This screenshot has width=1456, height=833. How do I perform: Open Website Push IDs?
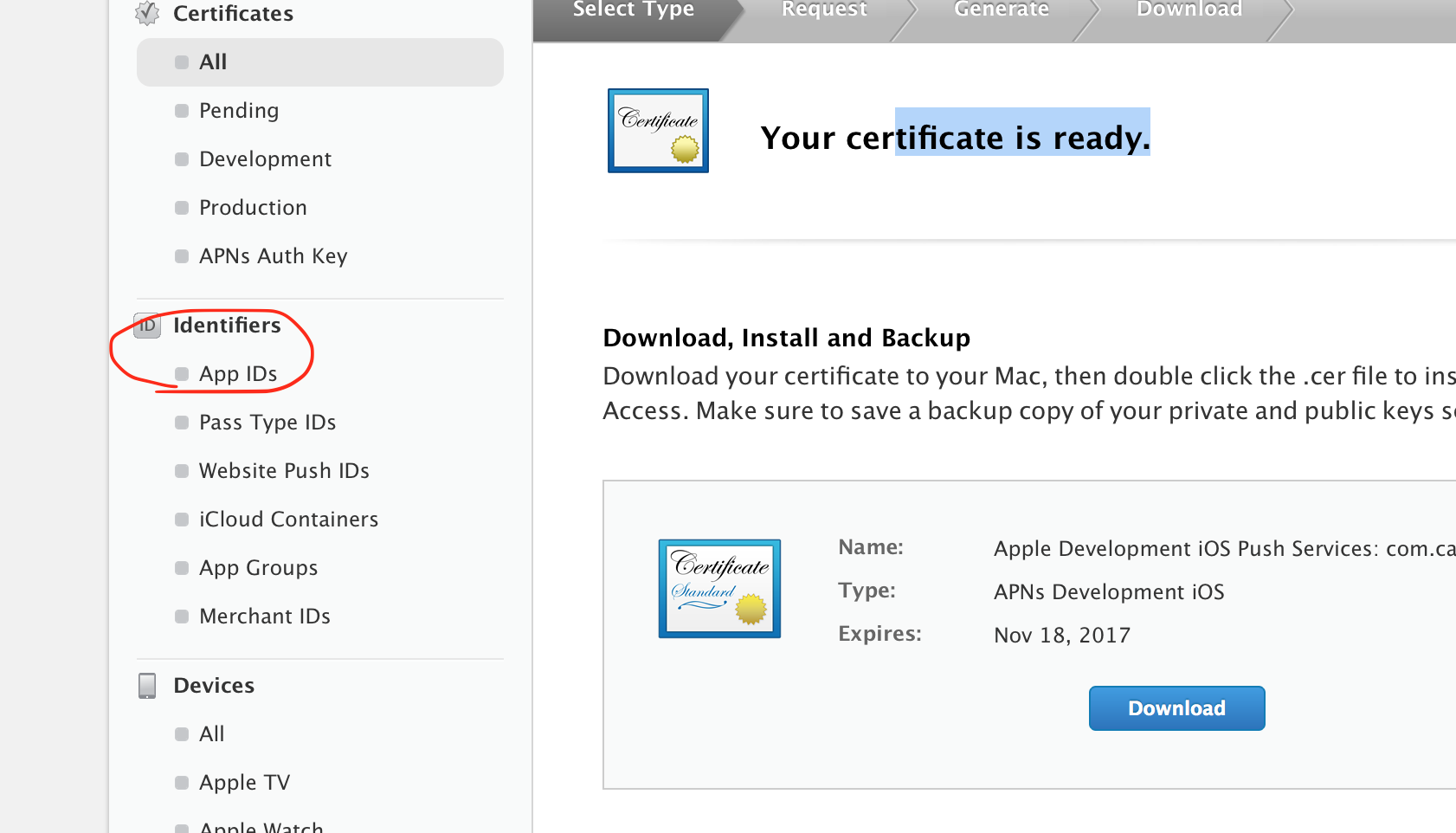coord(284,471)
